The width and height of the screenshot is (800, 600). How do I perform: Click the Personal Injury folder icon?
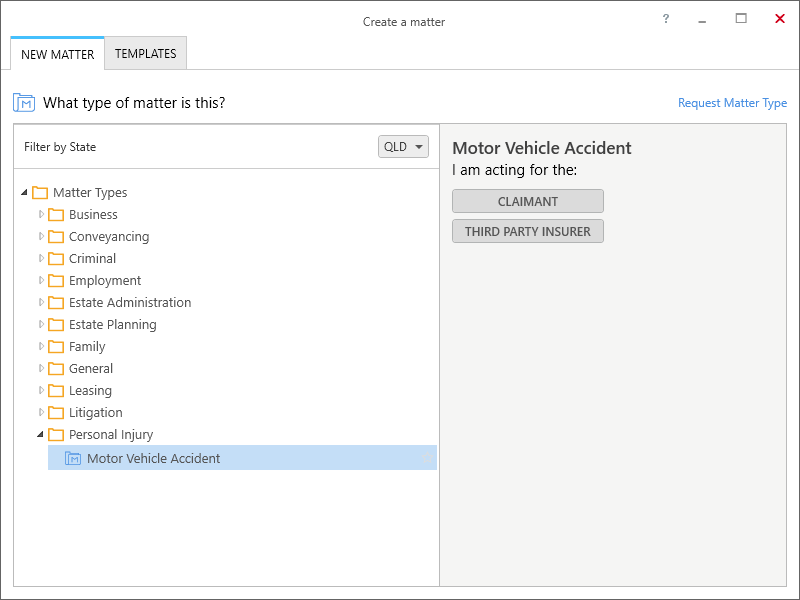[x=56, y=435]
